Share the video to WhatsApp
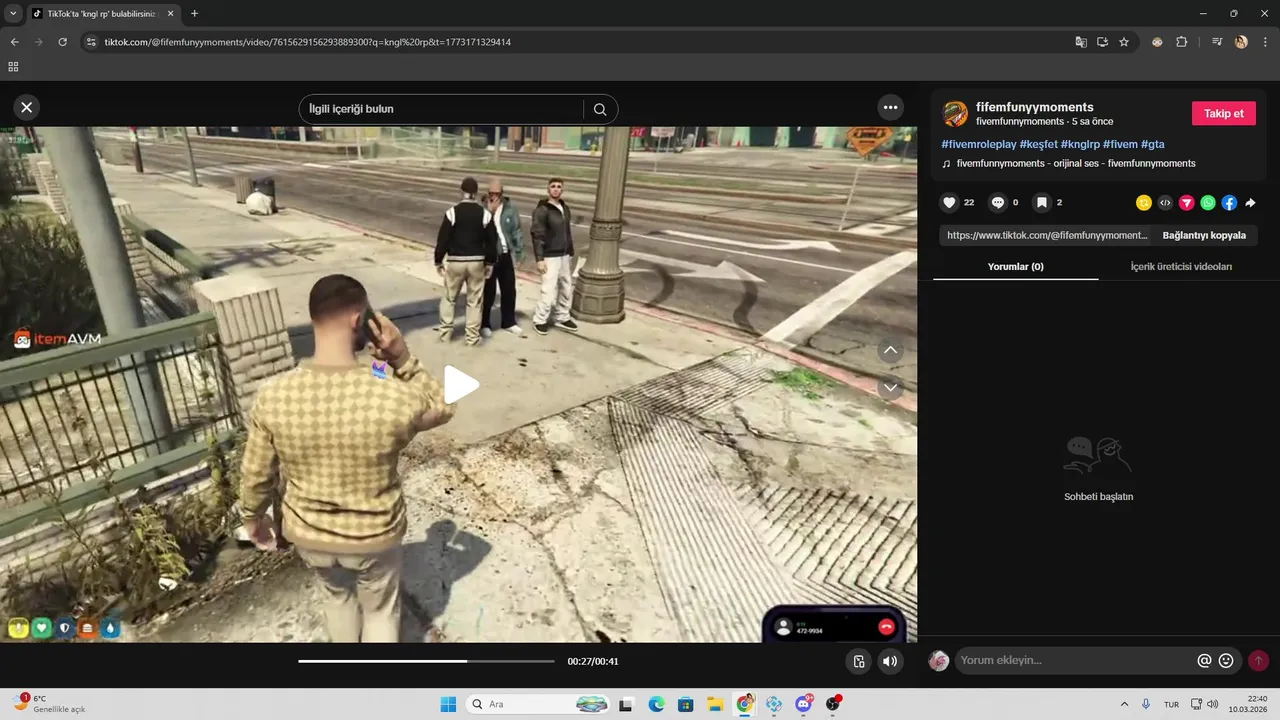Viewport: 1280px width, 720px height. click(x=1208, y=203)
